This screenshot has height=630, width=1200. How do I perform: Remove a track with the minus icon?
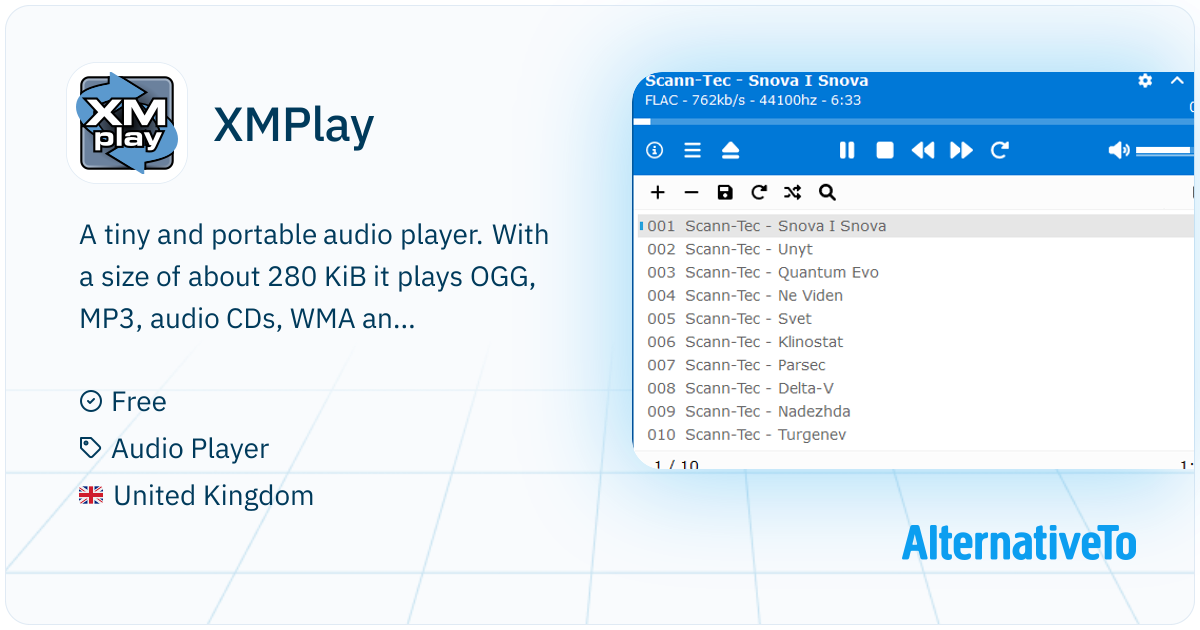click(x=691, y=192)
